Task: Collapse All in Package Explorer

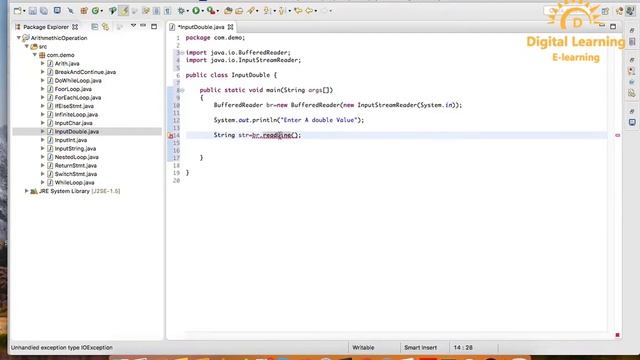Action: tap(95, 27)
